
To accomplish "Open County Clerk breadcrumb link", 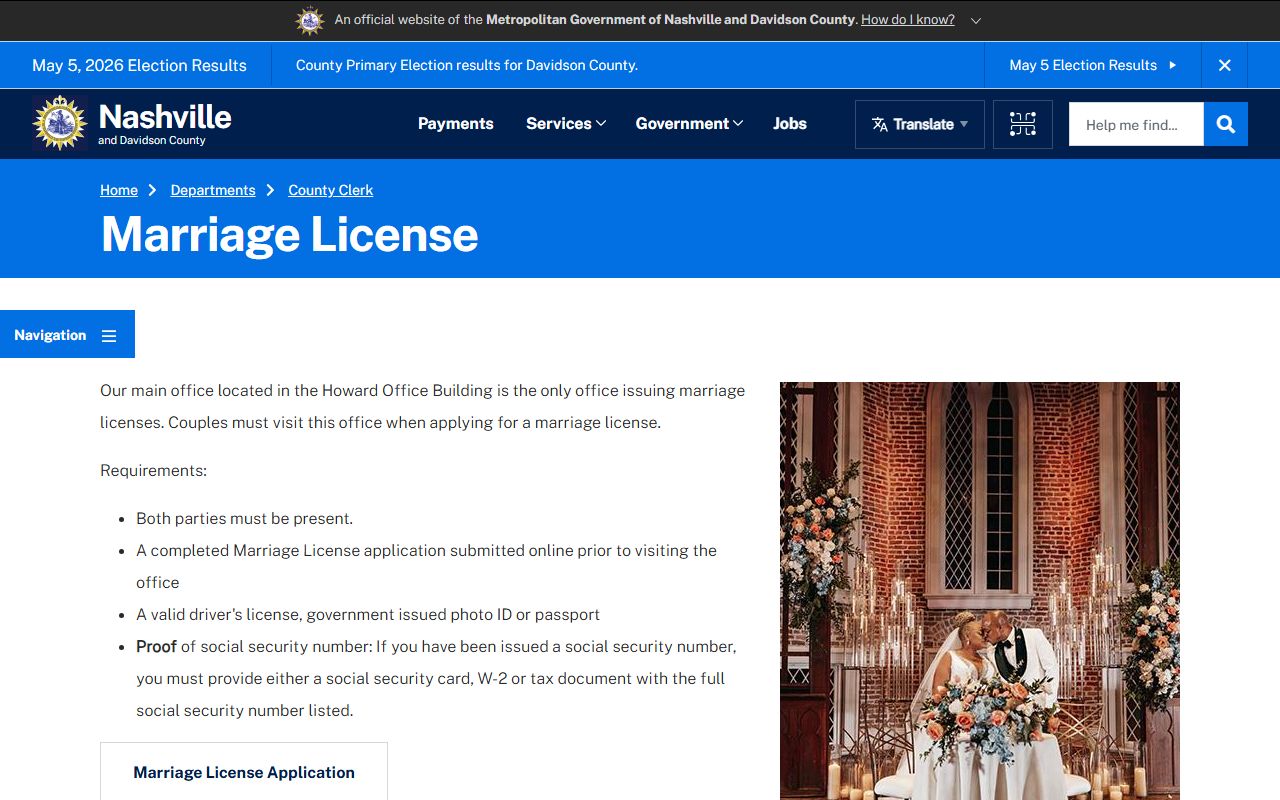I will click(x=331, y=190).
